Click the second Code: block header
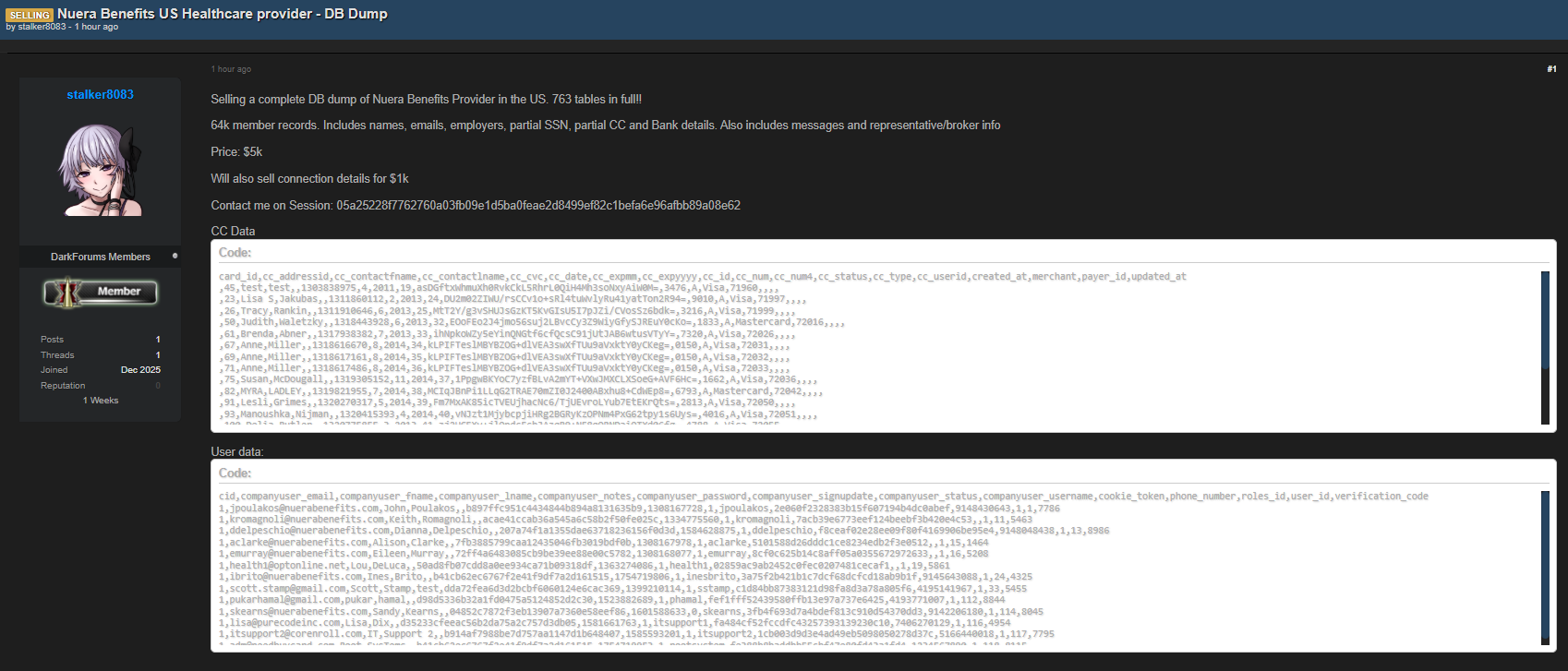The height and width of the screenshot is (671, 1568). click(235, 473)
